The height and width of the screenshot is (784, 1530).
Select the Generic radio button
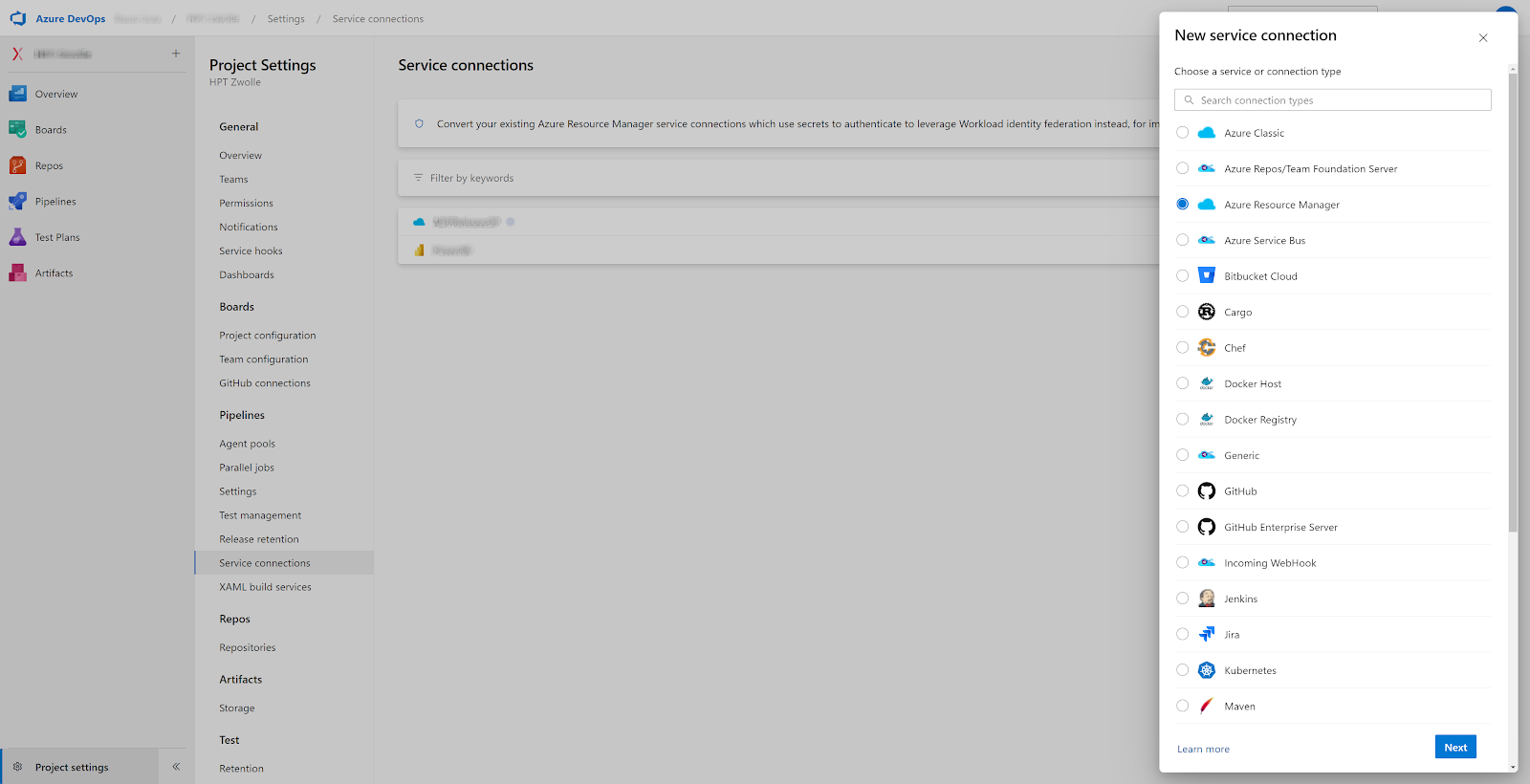(x=1183, y=455)
